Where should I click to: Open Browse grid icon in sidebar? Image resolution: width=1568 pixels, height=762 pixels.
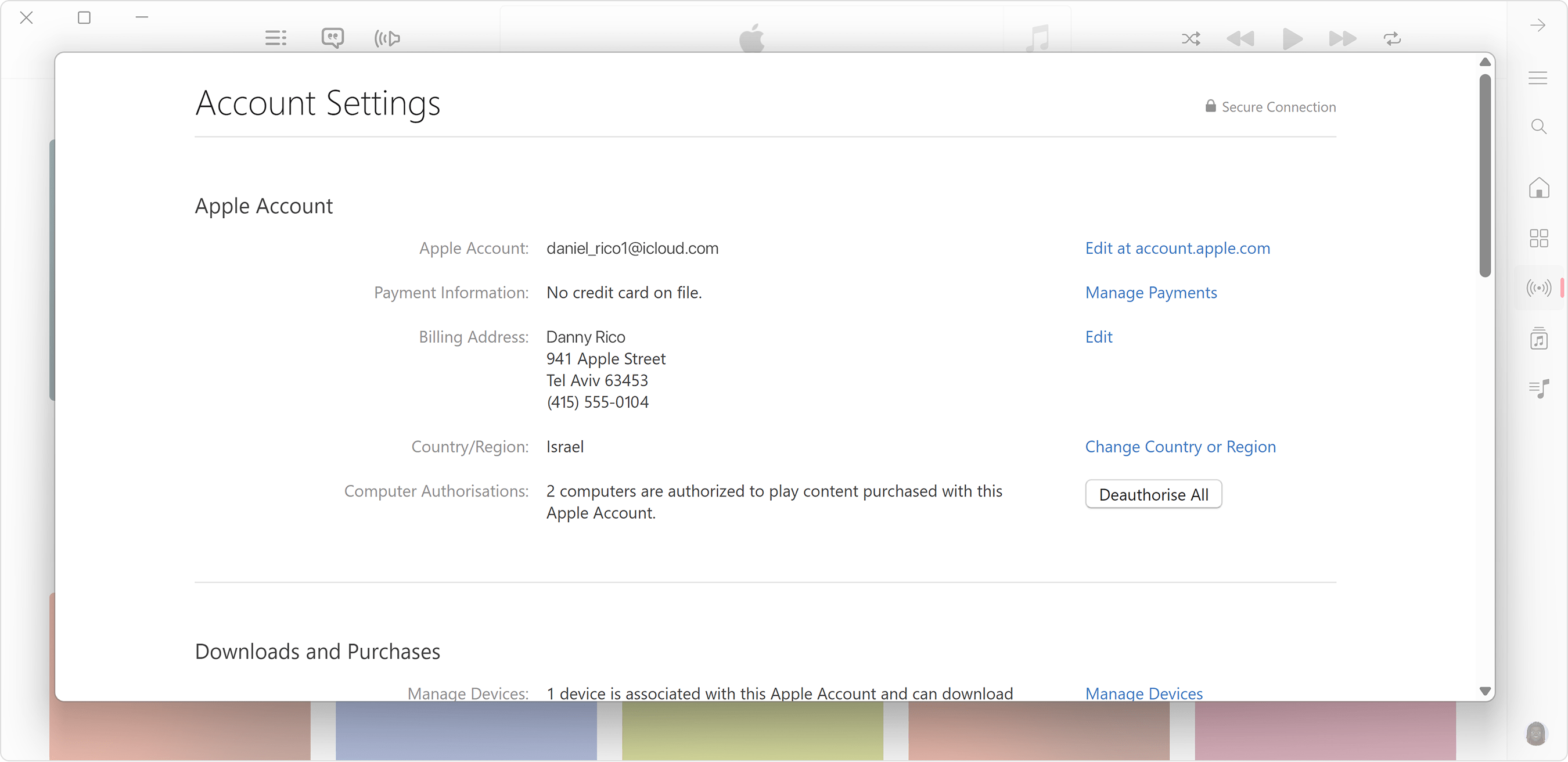coord(1538,238)
